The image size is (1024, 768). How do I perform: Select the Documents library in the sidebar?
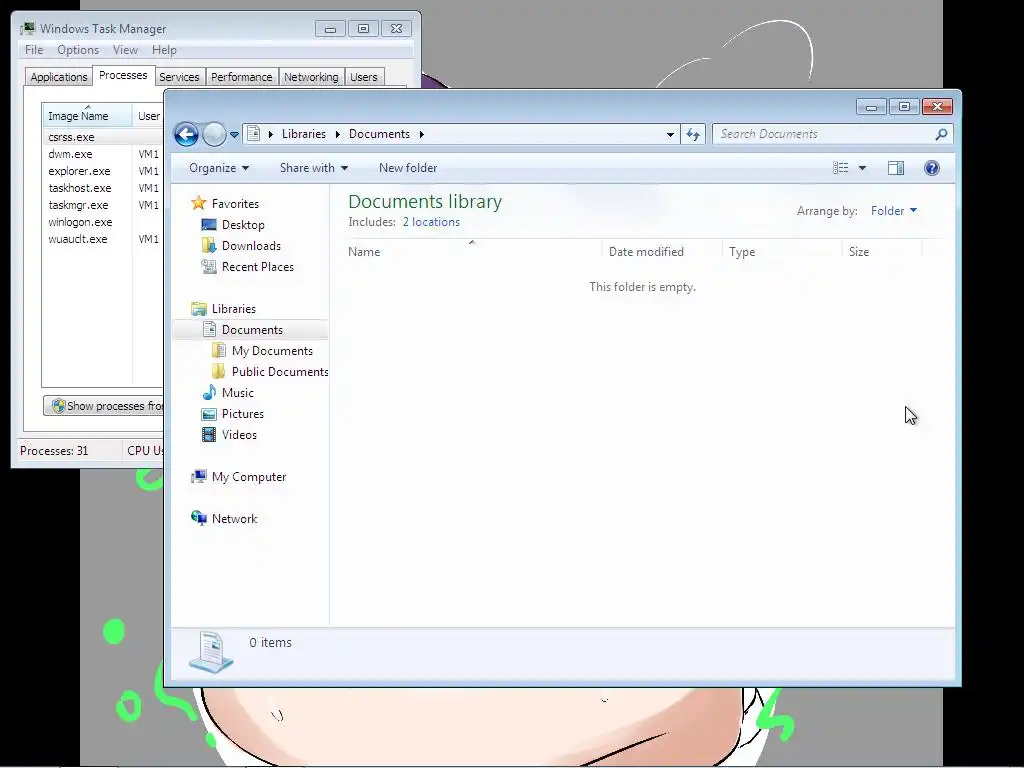coord(252,330)
